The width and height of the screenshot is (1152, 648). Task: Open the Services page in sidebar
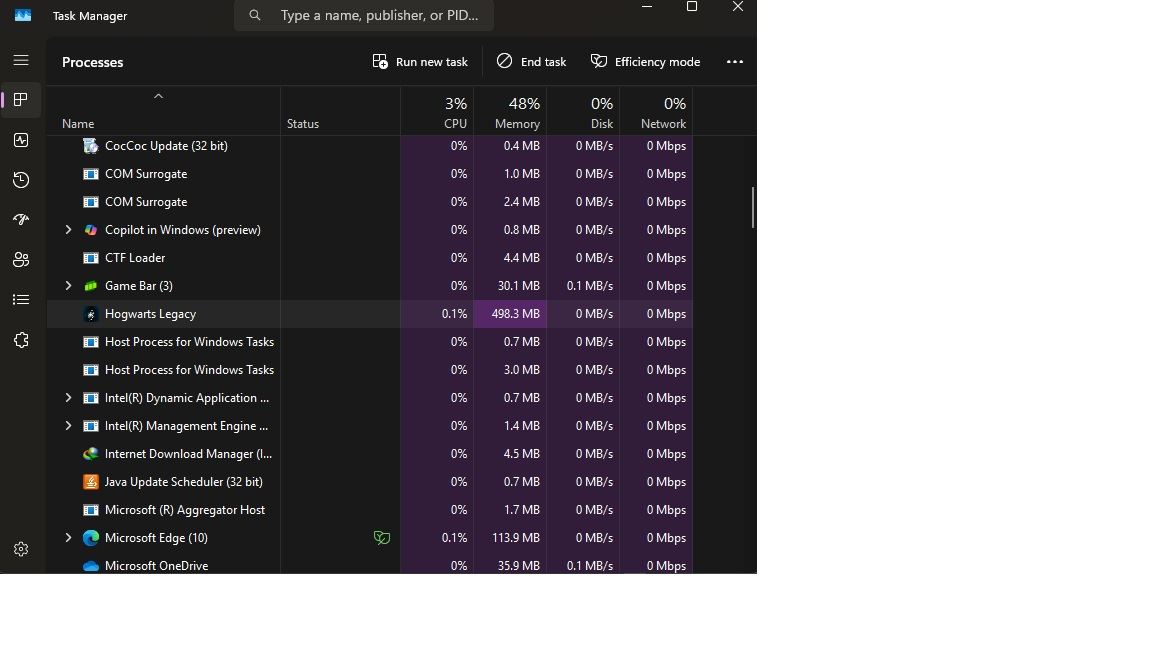point(21,340)
